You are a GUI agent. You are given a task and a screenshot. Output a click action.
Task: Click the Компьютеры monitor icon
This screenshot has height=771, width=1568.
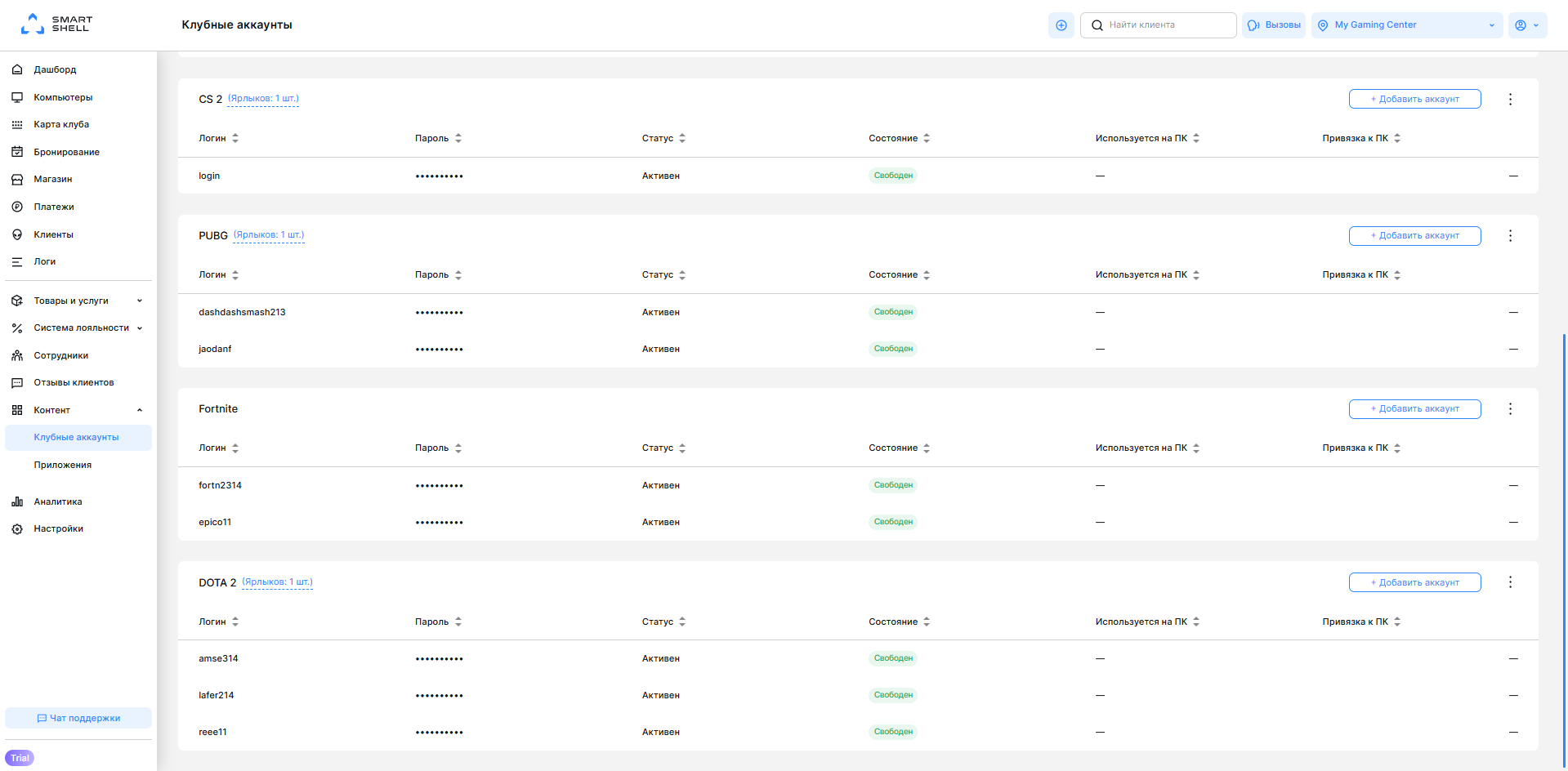[17, 97]
